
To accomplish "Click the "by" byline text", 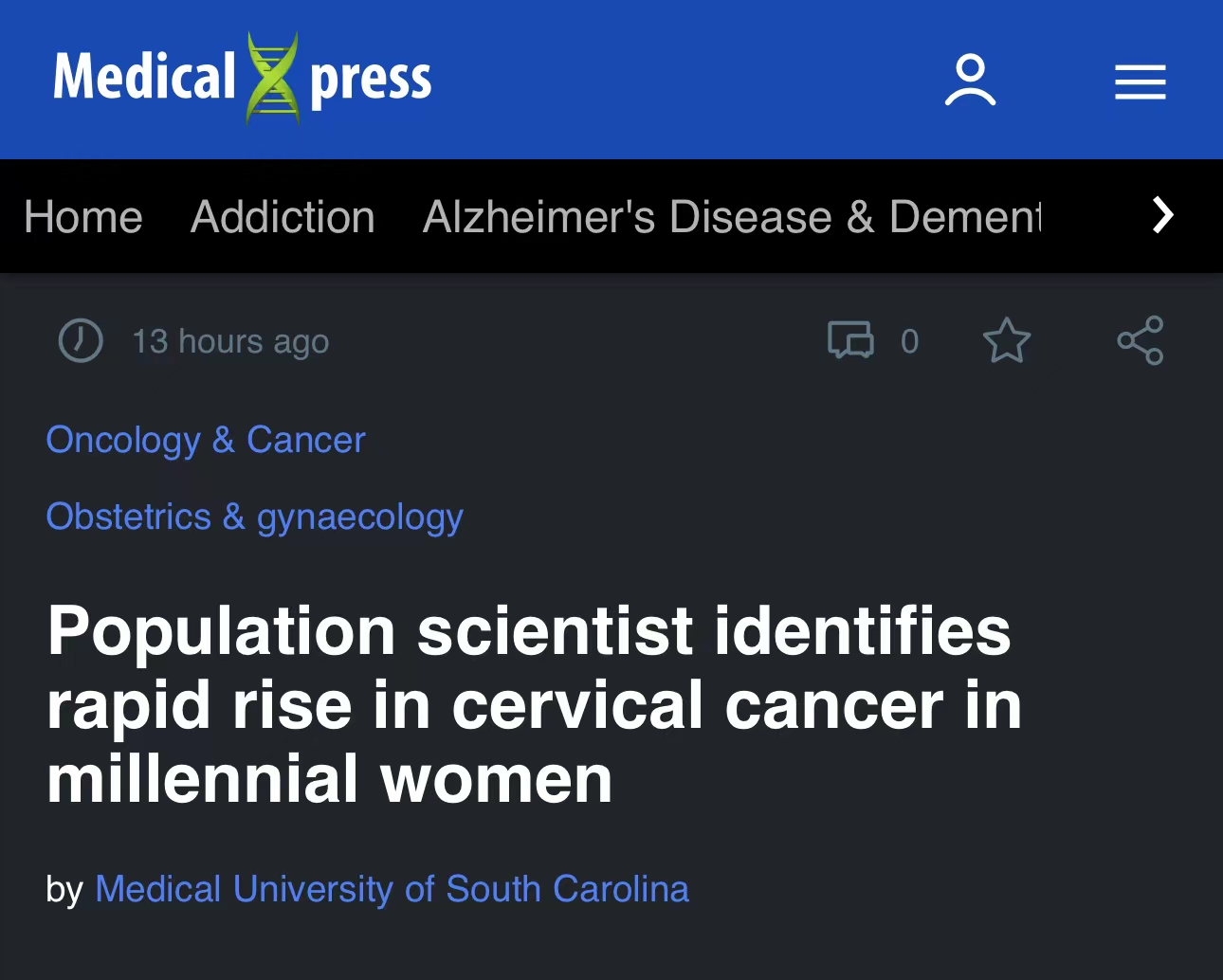I will [64, 890].
